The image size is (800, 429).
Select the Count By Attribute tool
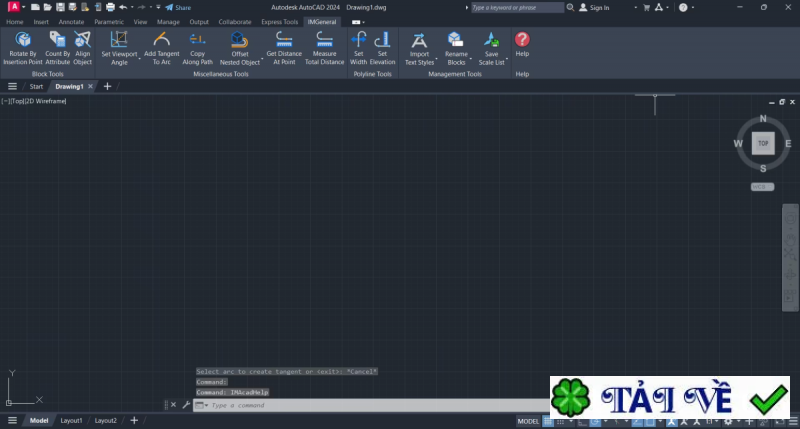(x=58, y=47)
